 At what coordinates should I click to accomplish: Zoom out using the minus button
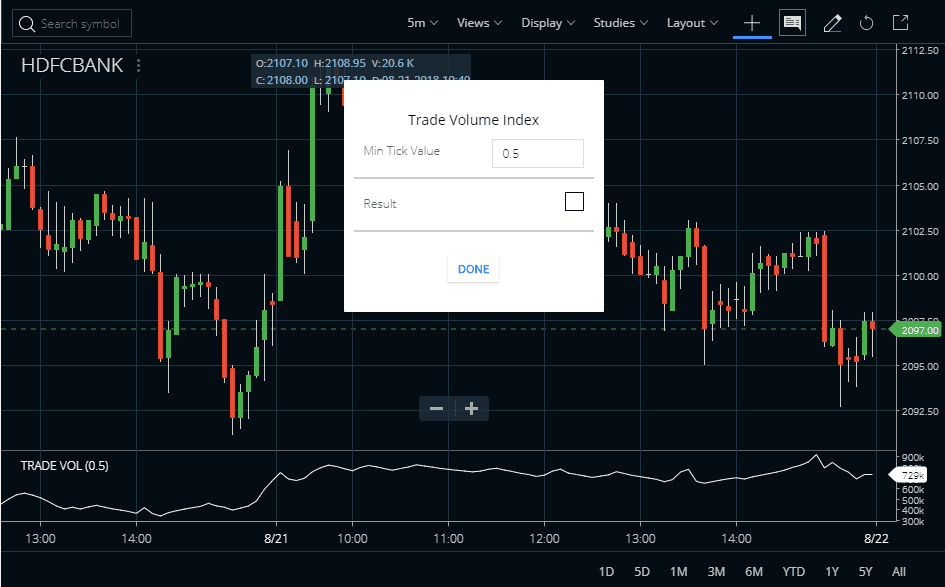pyautogui.click(x=436, y=408)
